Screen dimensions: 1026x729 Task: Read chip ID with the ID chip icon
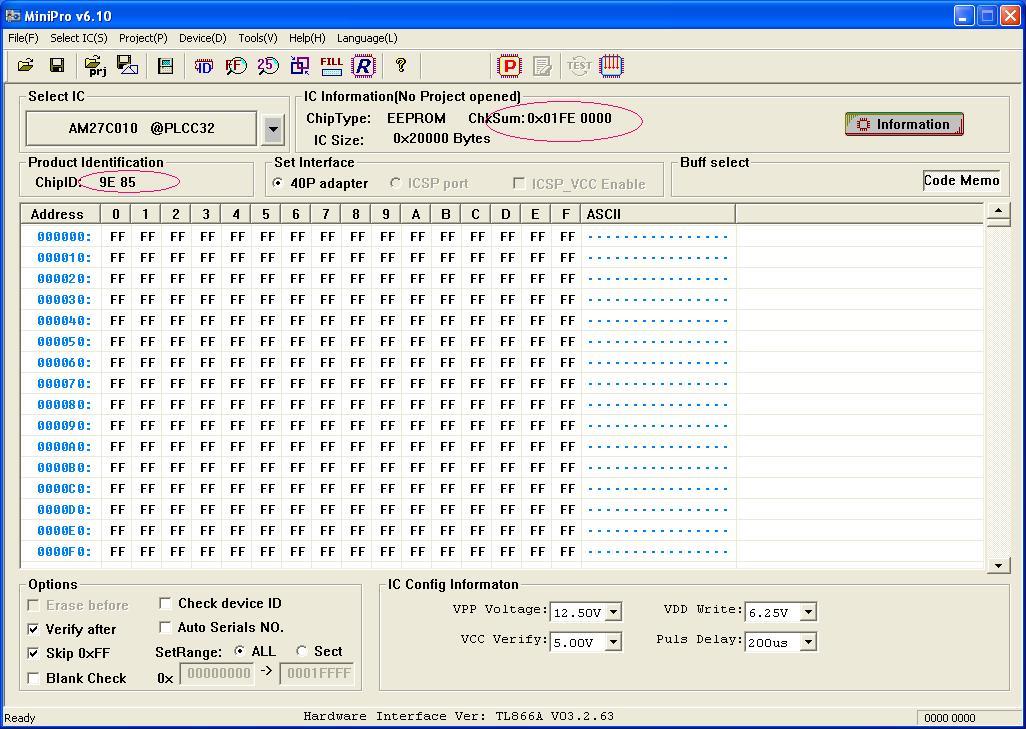pyautogui.click(x=203, y=65)
